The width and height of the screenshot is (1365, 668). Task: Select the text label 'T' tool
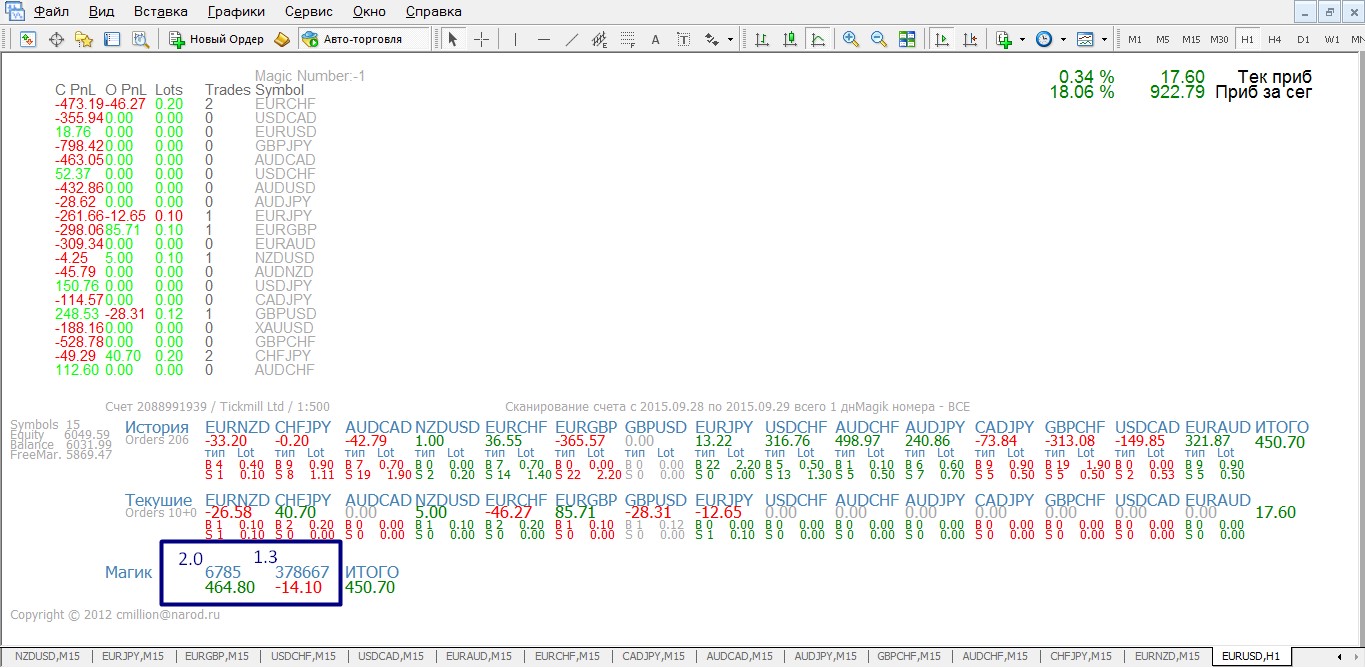pos(684,39)
